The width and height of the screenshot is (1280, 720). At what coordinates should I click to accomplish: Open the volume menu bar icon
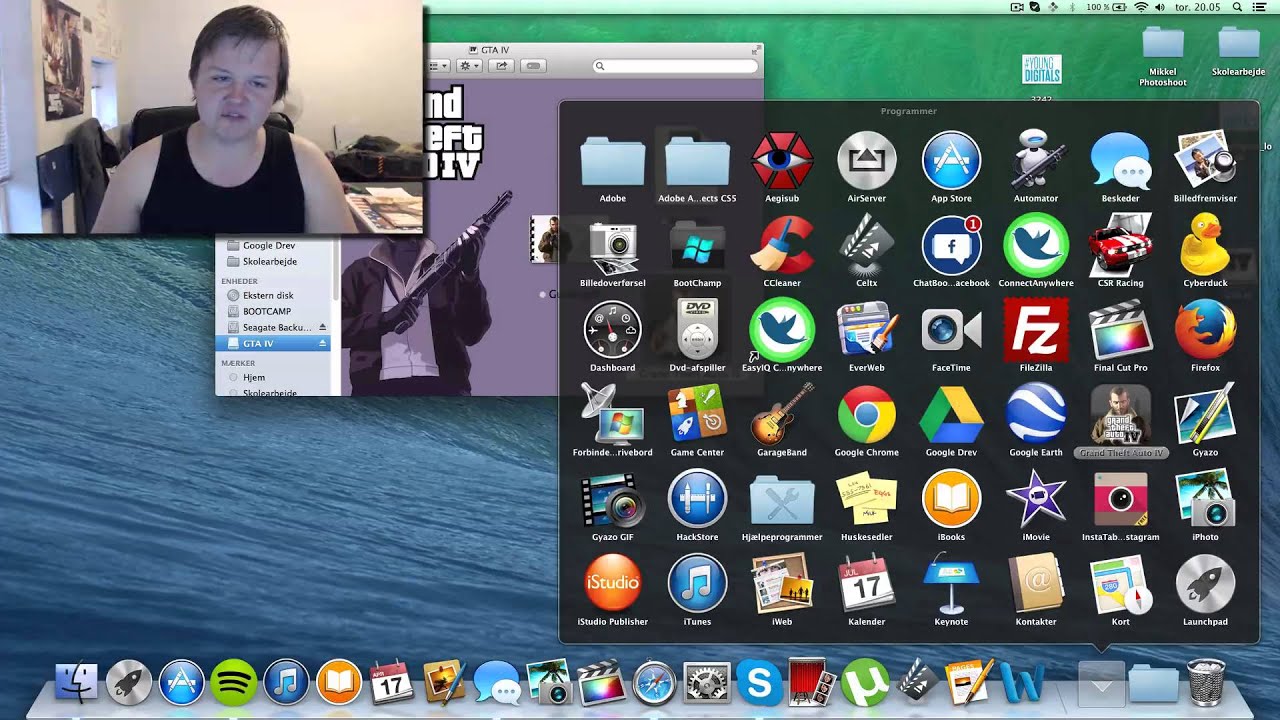(x=1160, y=7)
